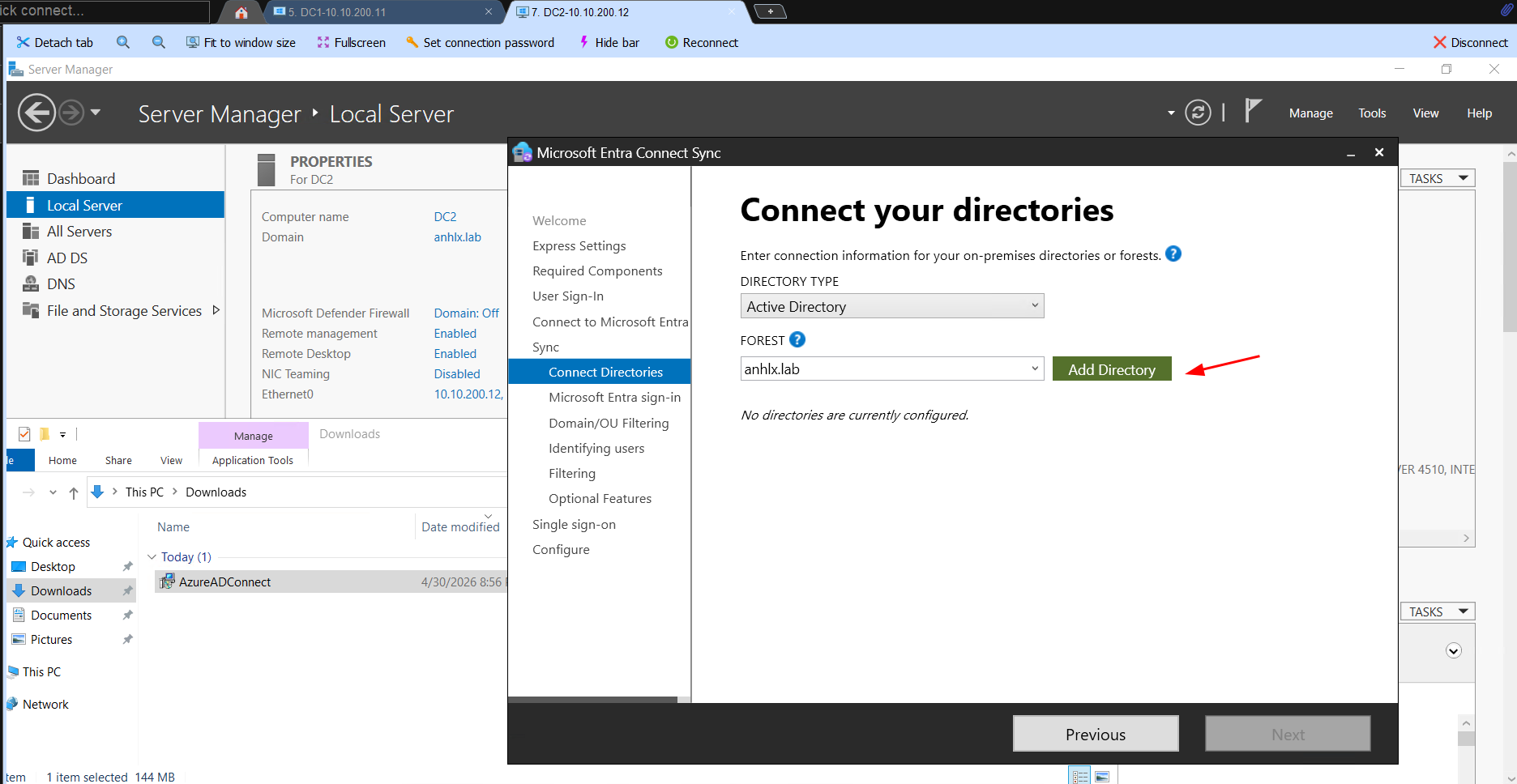This screenshot has height=784, width=1517.
Task: Select Express Settings wizard step
Action: point(579,245)
